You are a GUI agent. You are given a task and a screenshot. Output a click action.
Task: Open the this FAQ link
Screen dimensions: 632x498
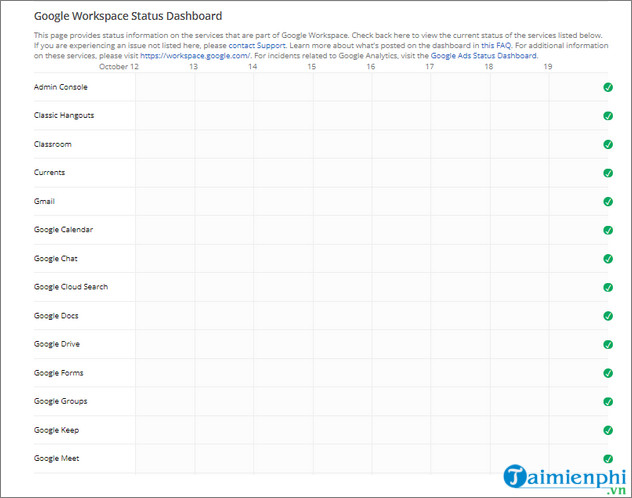click(496, 46)
